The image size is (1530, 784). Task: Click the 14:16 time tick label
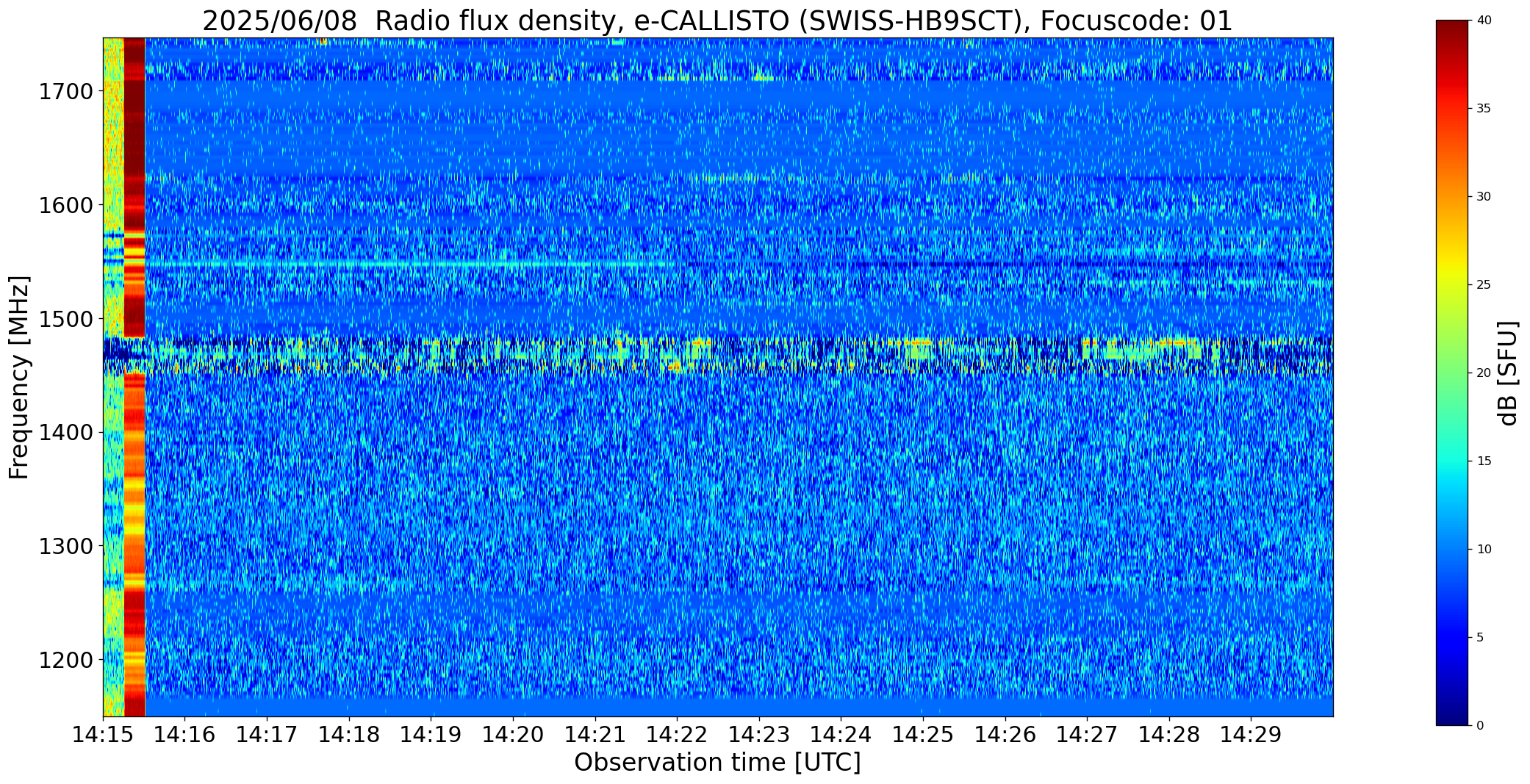point(185,735)
